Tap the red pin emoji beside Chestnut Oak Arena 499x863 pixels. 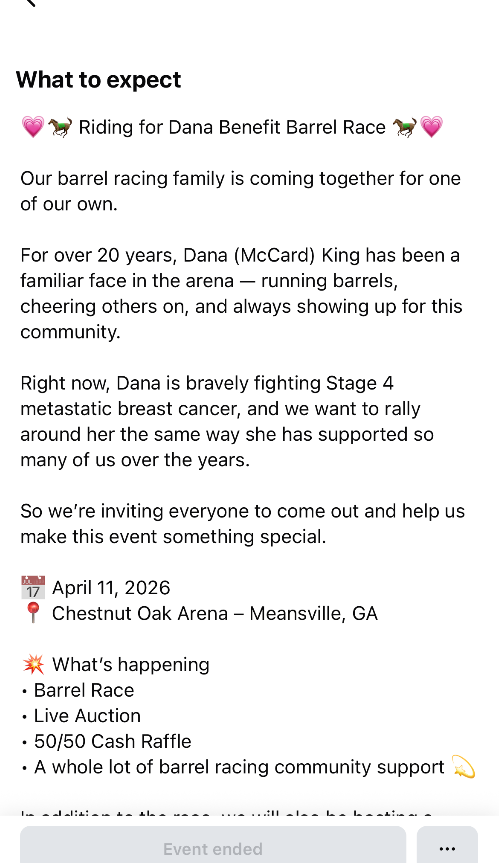tap(32, 613)
